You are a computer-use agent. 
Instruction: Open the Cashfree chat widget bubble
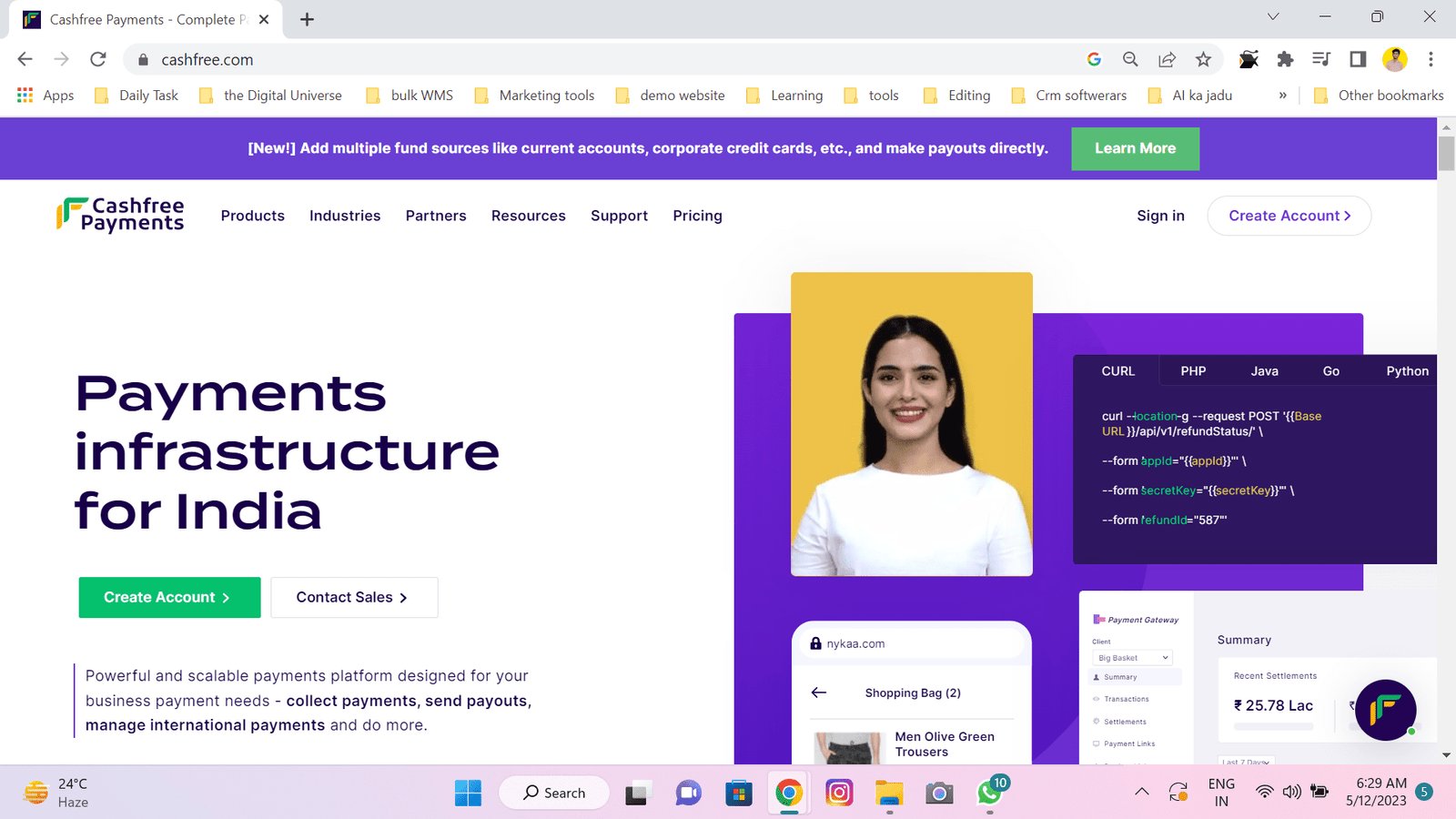1385,710
